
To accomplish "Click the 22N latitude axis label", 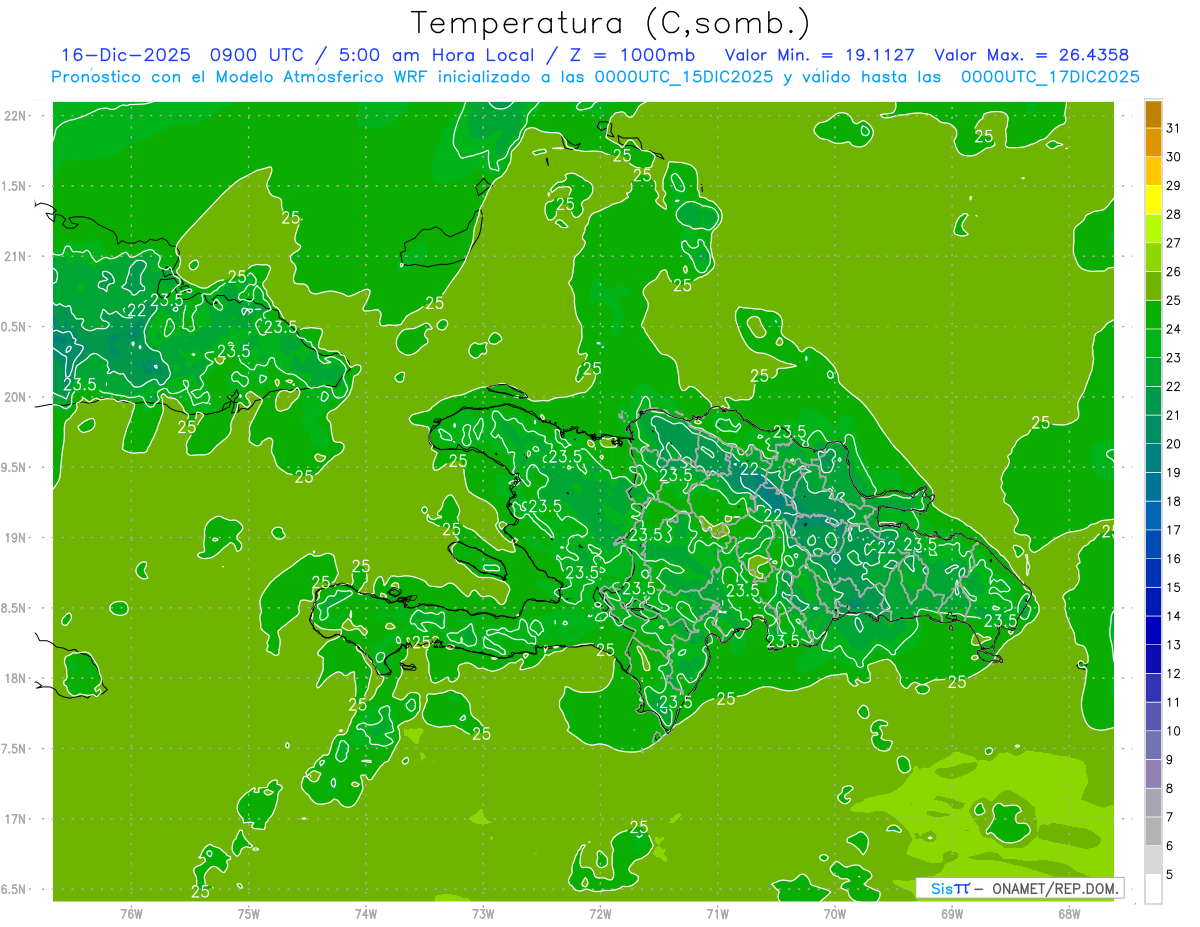I will (x=14, y=116).
